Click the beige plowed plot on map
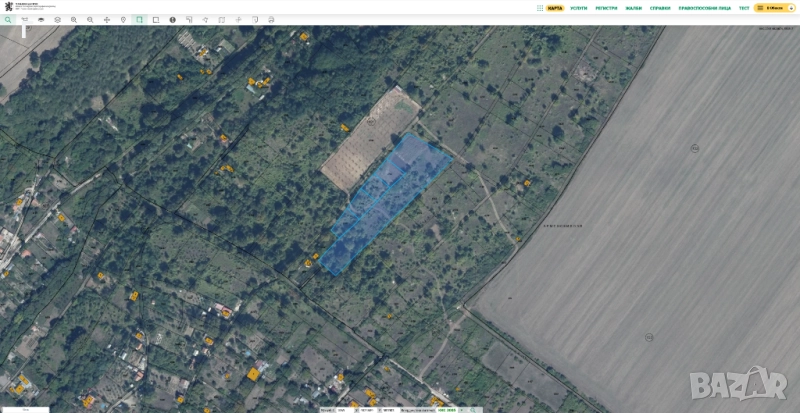 (370, 140)
